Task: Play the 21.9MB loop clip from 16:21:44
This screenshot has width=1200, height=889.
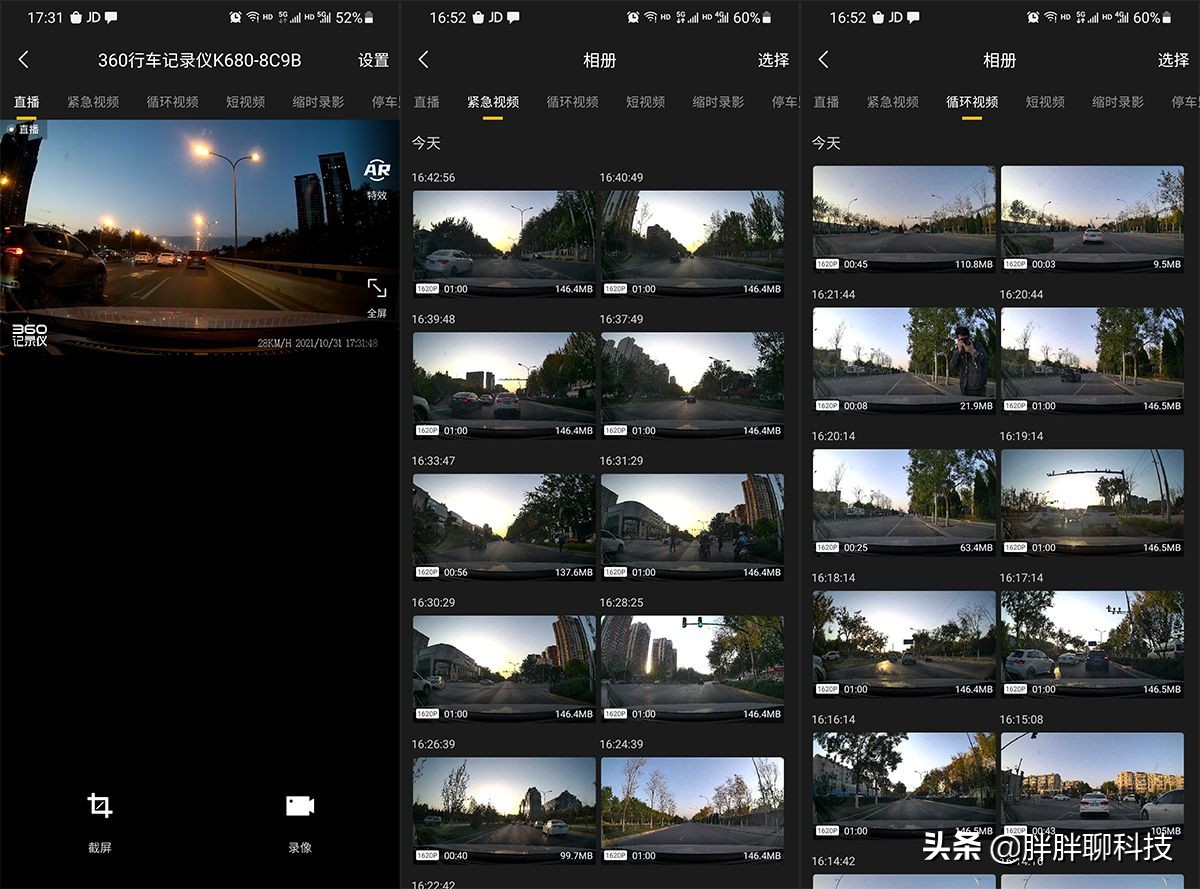Action: coord(904,361)
